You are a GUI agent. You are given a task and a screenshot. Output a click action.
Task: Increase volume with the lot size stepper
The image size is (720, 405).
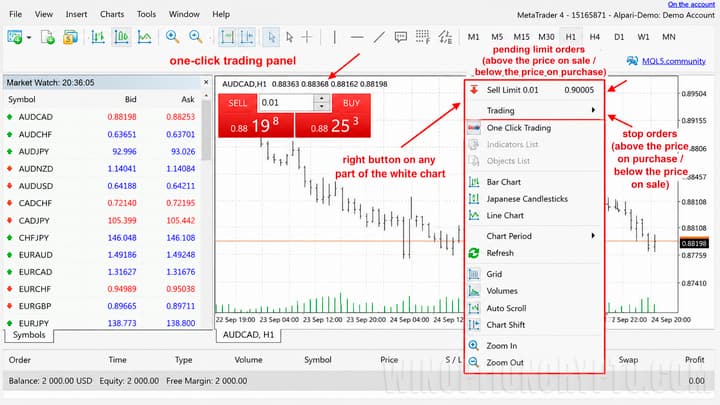pos(322,98)
